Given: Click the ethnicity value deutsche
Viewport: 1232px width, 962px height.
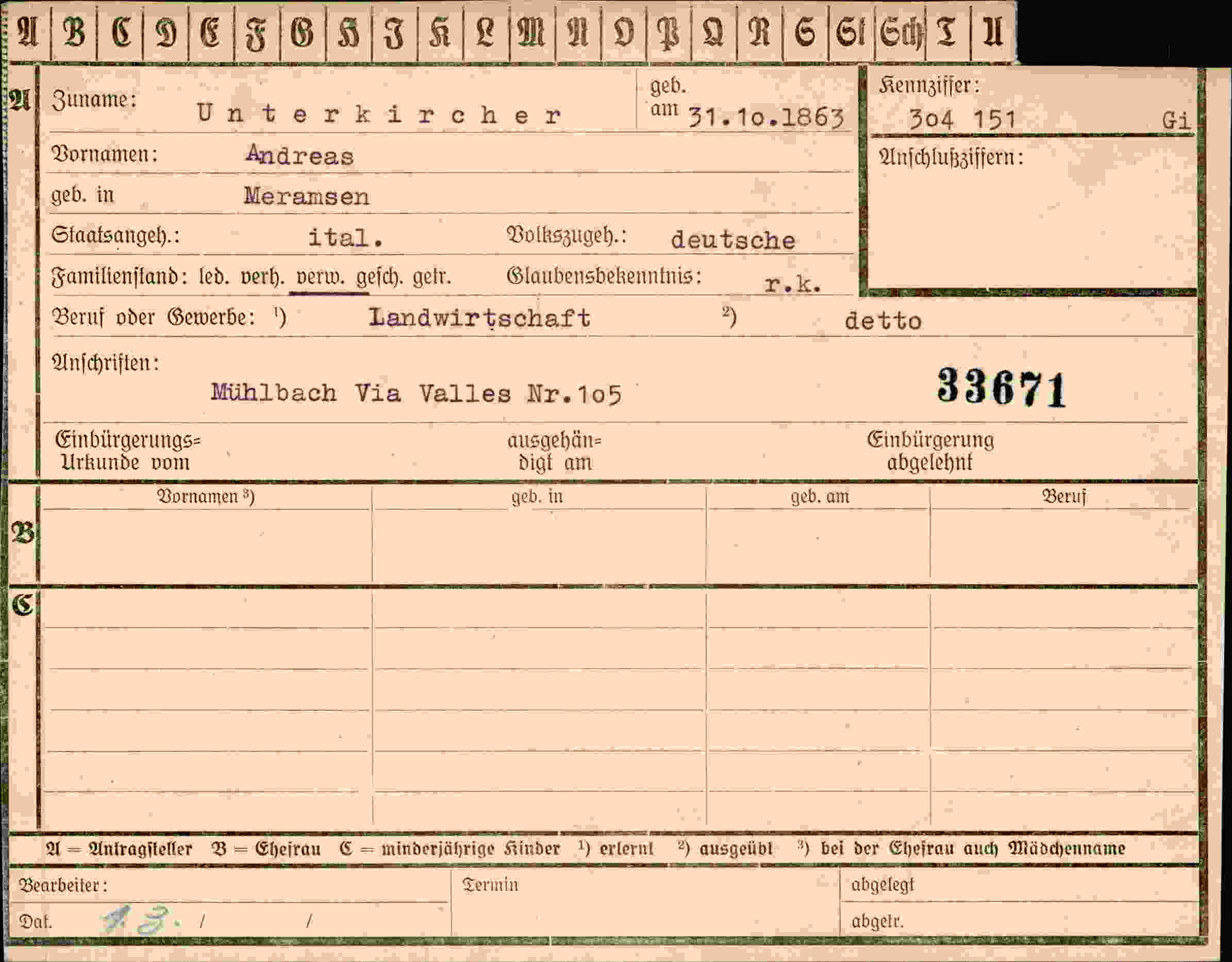Looking at the screenshot, I should (733, 240).
